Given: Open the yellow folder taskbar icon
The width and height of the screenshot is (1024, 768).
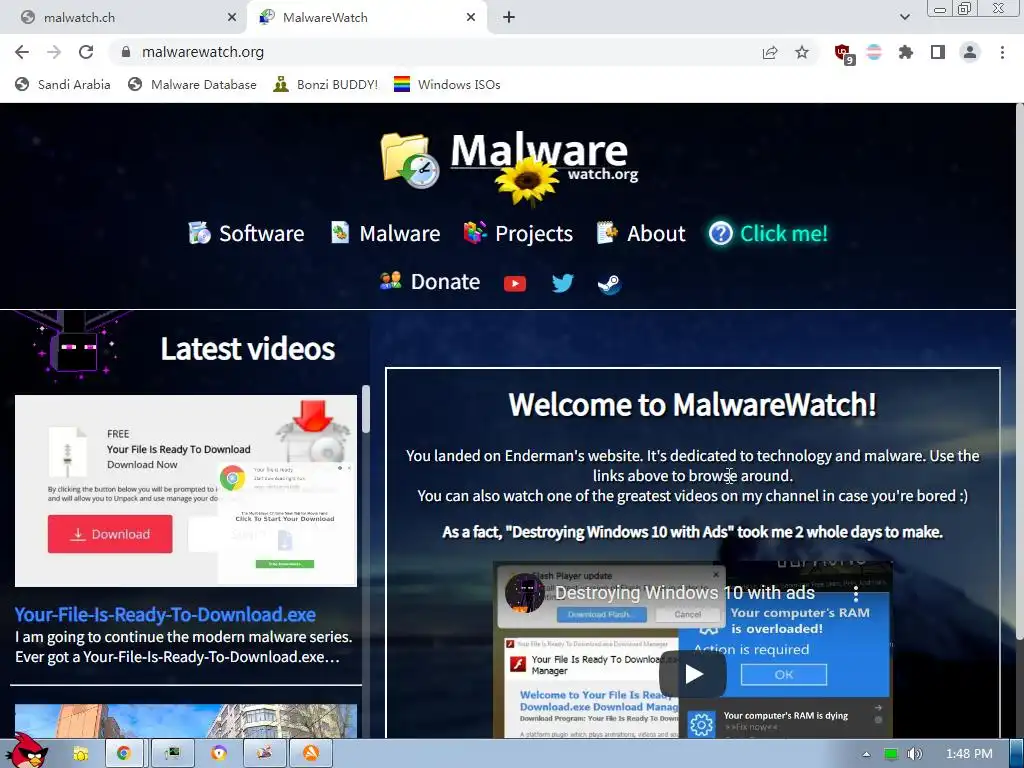Looking at the screenshot, I should coord(81,754).
